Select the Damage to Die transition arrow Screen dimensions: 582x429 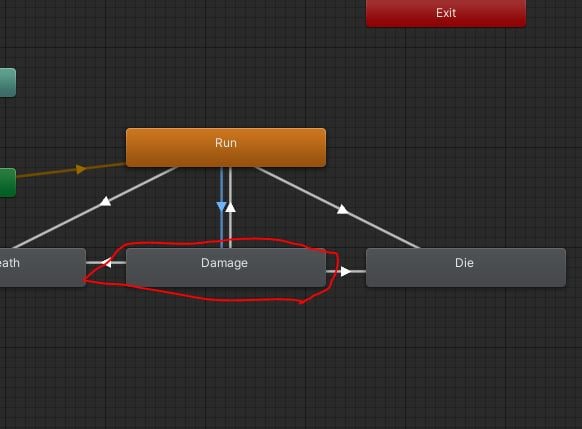346,272
